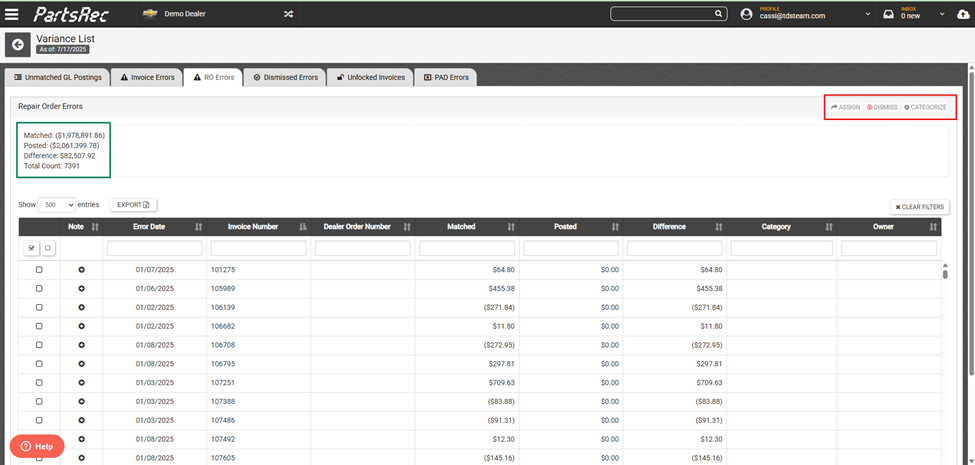
Task: Open the hamburger main menu
Action: [11, 14]
